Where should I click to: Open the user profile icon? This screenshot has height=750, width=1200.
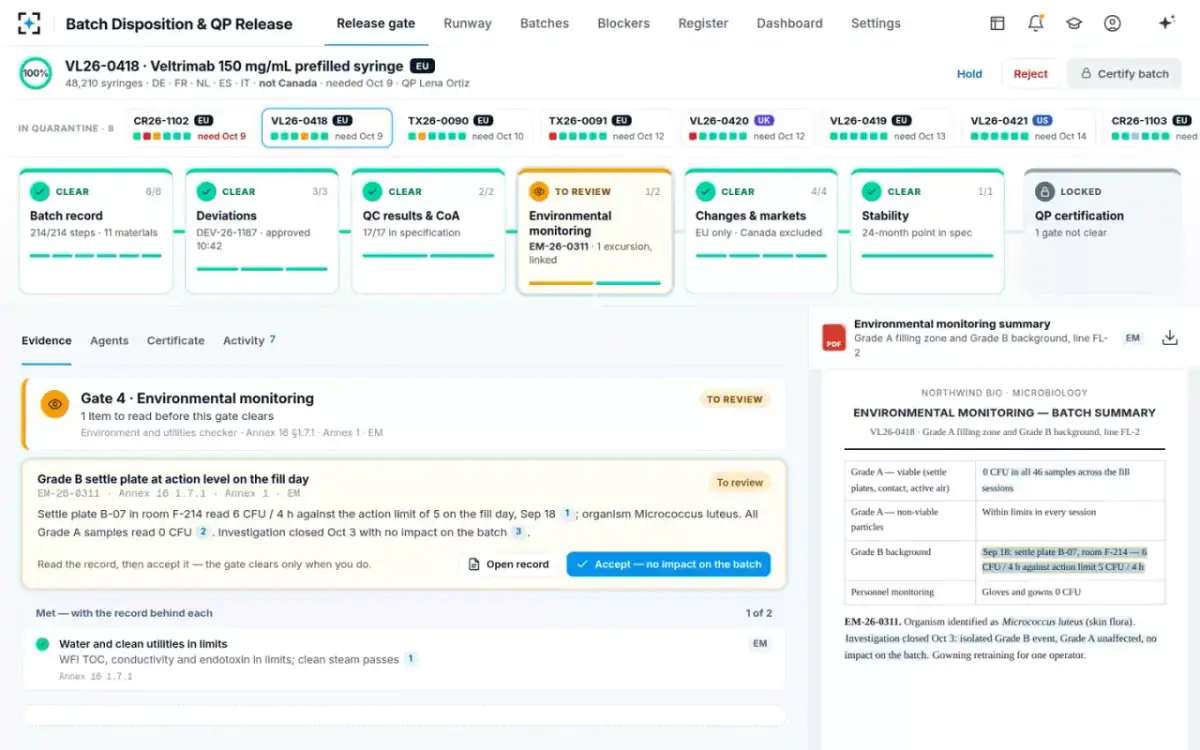pos(1112,23)
